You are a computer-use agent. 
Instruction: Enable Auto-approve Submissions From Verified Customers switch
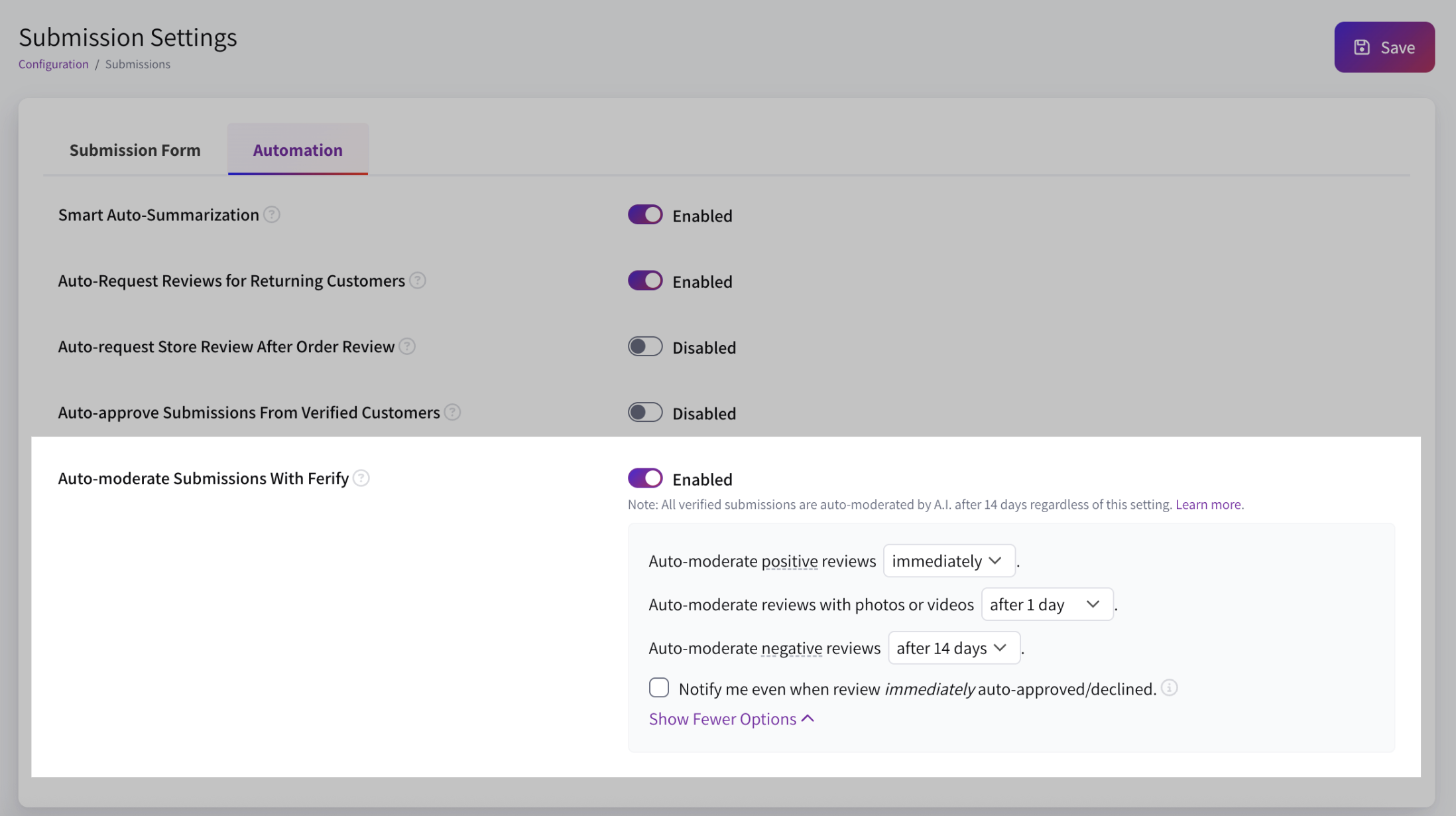click(x=645, y=413)
